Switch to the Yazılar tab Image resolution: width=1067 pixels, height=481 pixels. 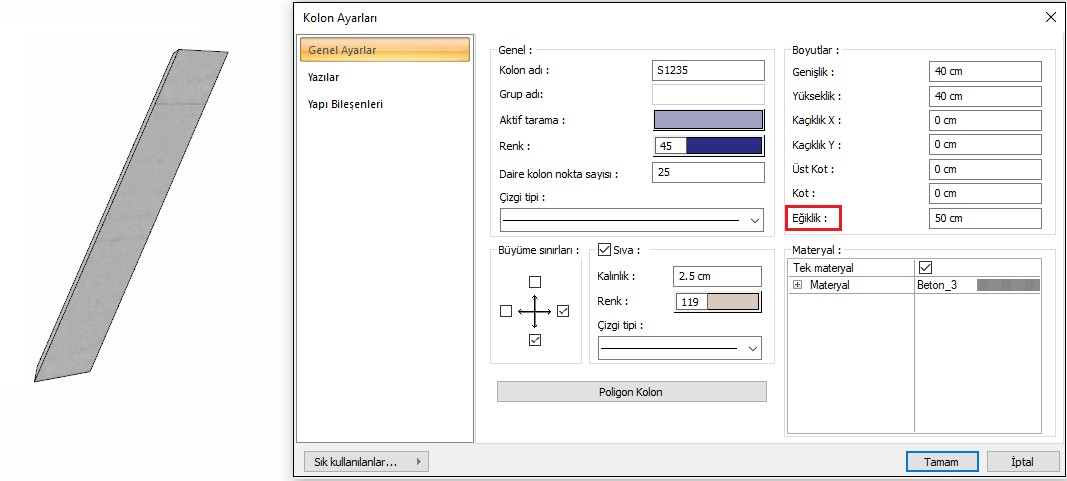coord(323,76)
